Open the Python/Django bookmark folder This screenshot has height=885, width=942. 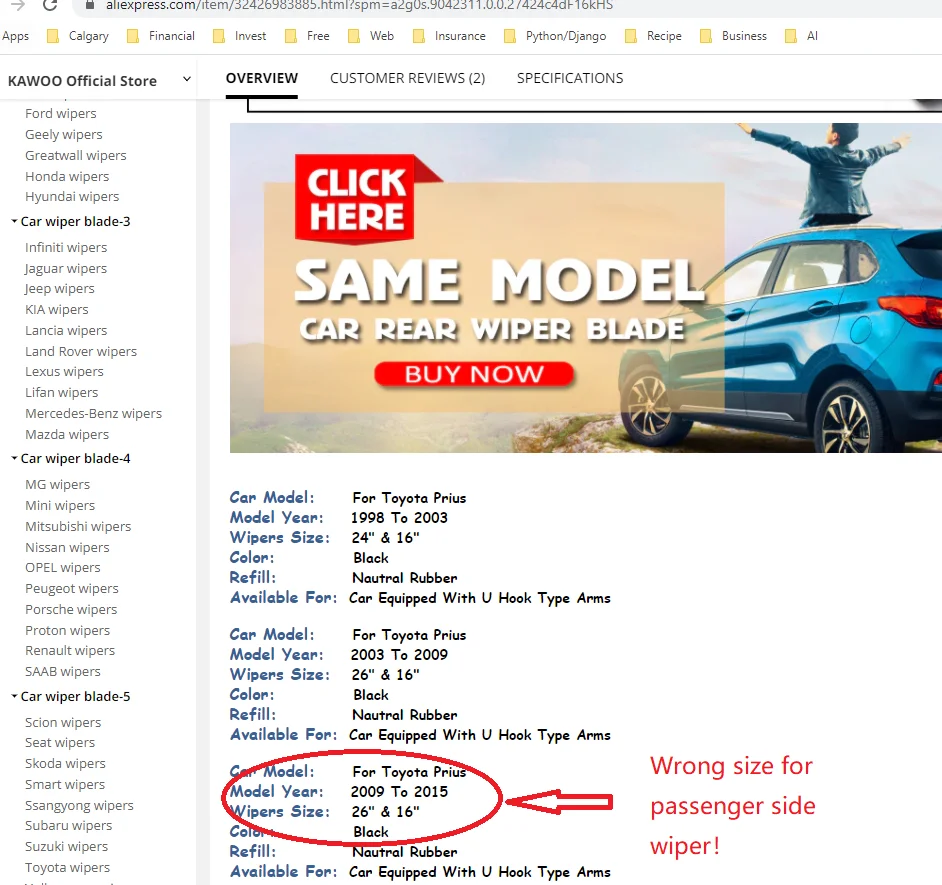(555, 36)
